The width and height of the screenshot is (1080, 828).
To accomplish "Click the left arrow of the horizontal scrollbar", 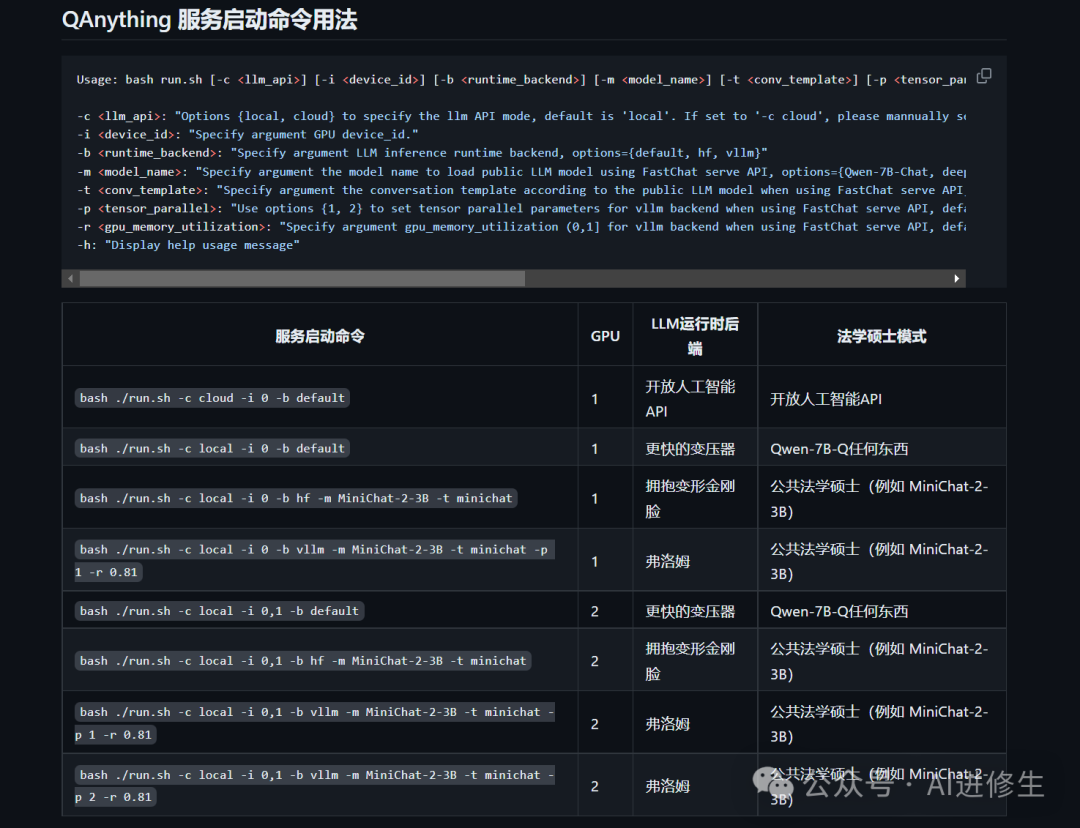I will click(x=70, y=279).
